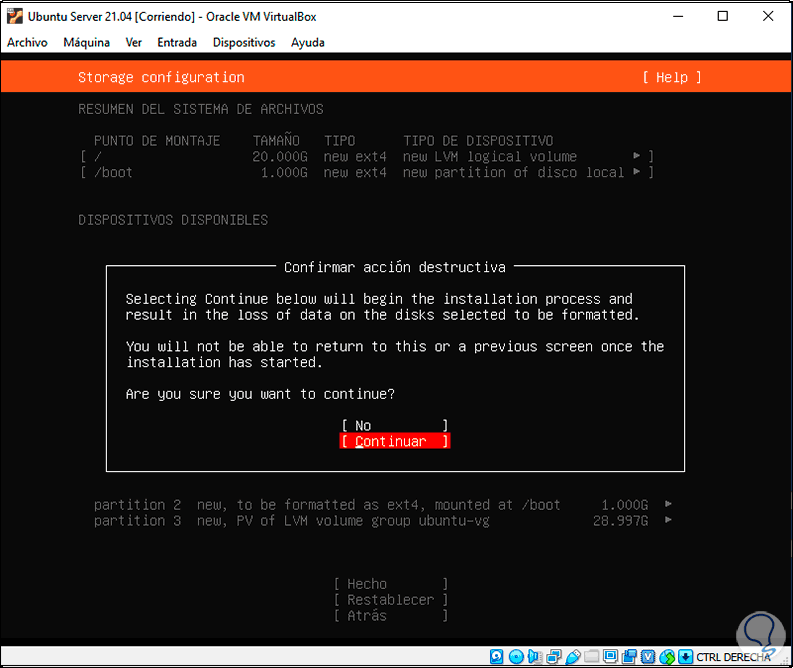The height and width of the screenshot is (668, 793).
Task: Click the recording status icon
Action: pos(629,656)
